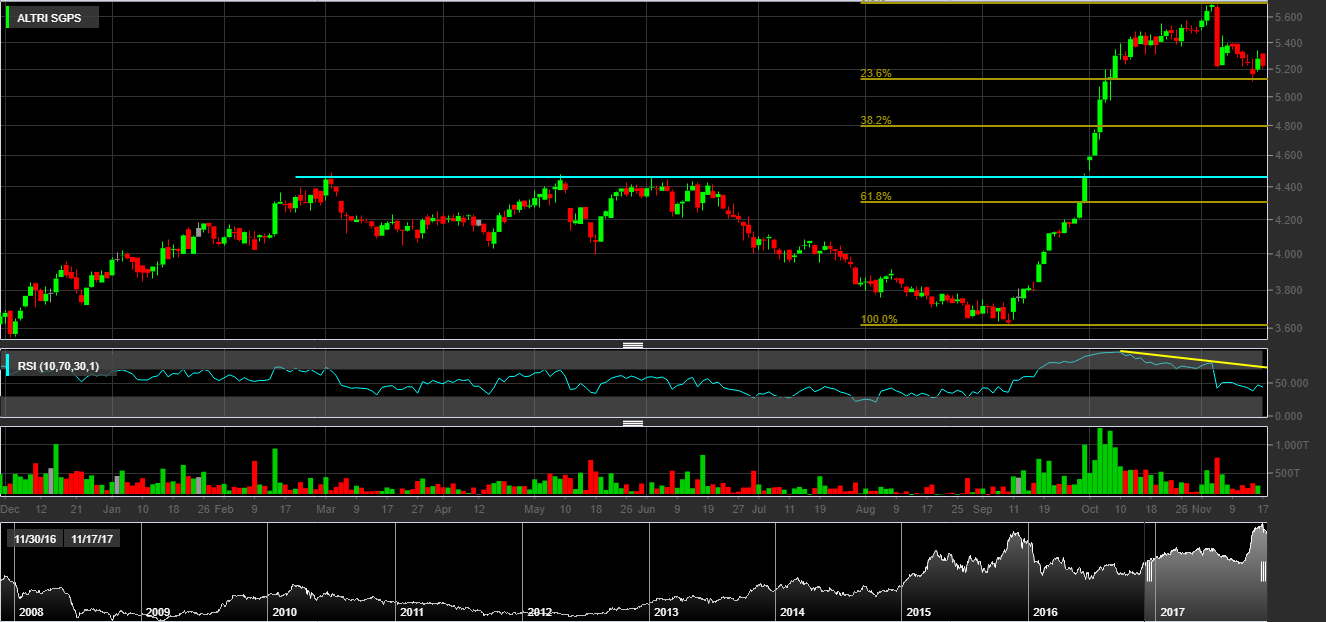Select the cyan horizontal resistance line
The height and width of the screenshot is (622, 1326).
780,178
